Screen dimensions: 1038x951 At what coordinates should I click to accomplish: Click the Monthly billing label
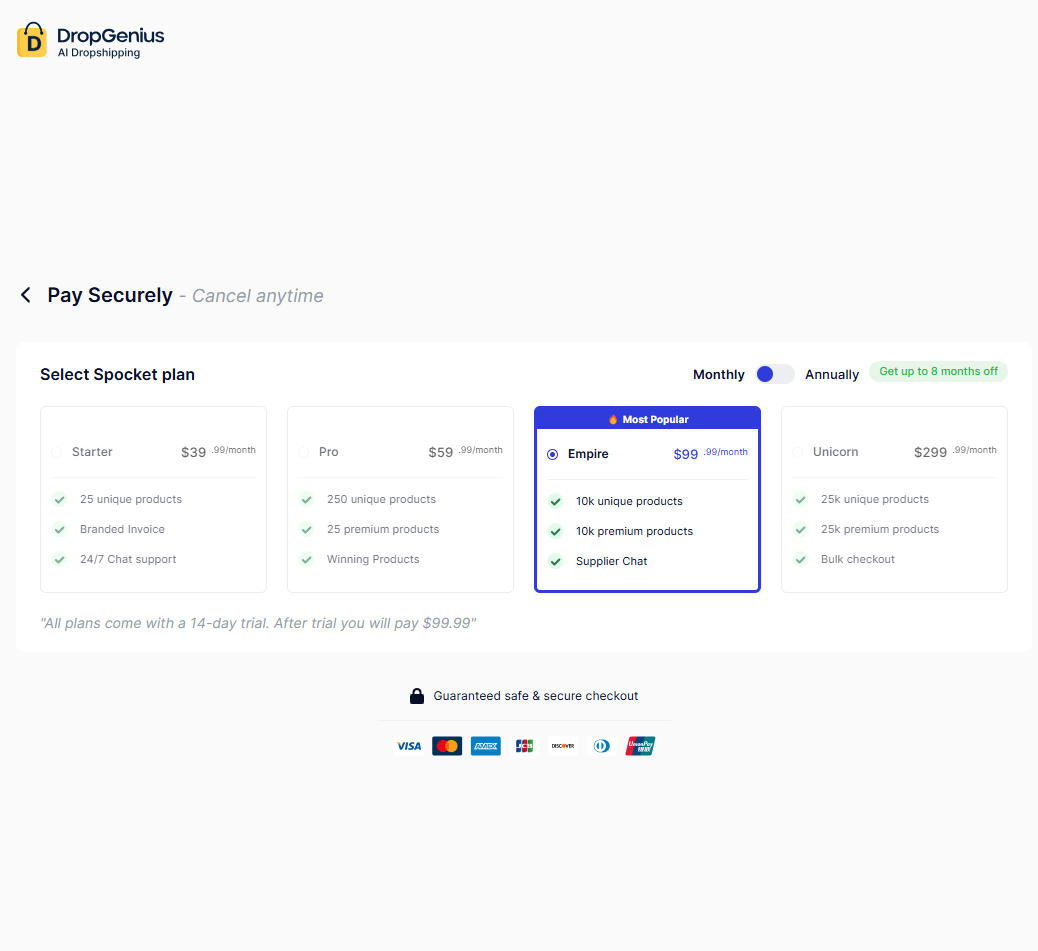point(718,375)
